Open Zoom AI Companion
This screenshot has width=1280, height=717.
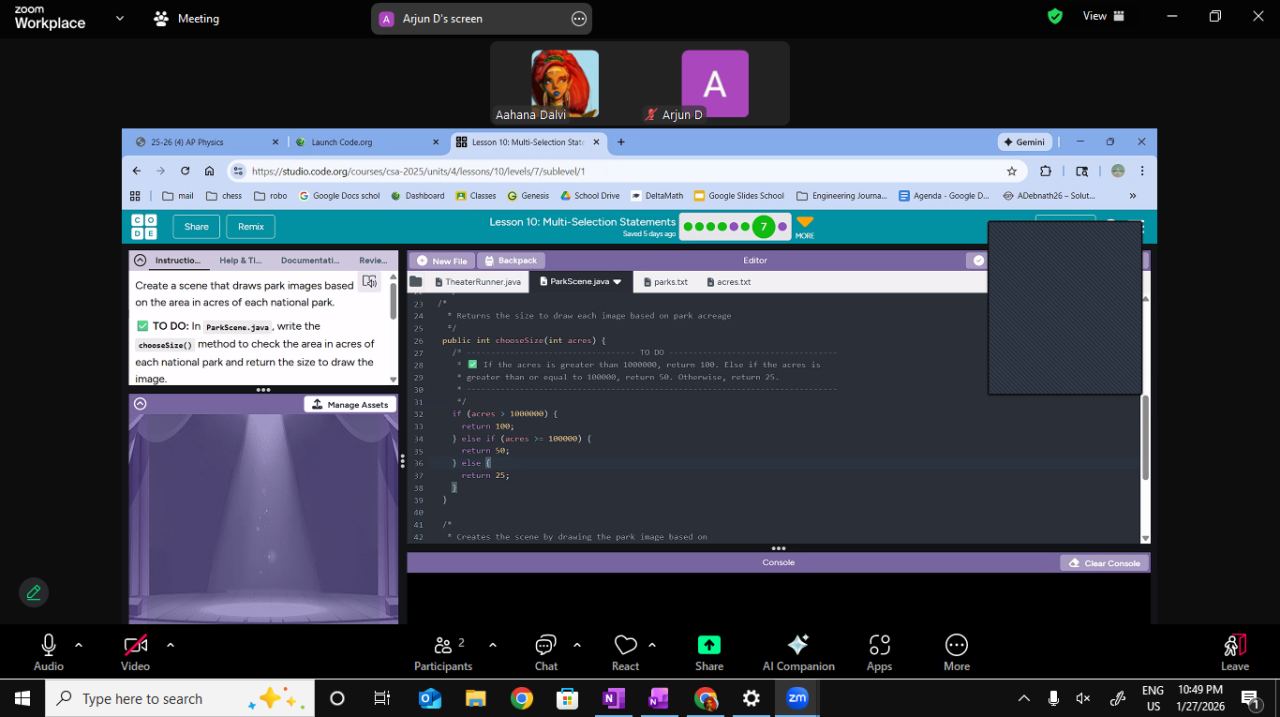tap(798, 645)
